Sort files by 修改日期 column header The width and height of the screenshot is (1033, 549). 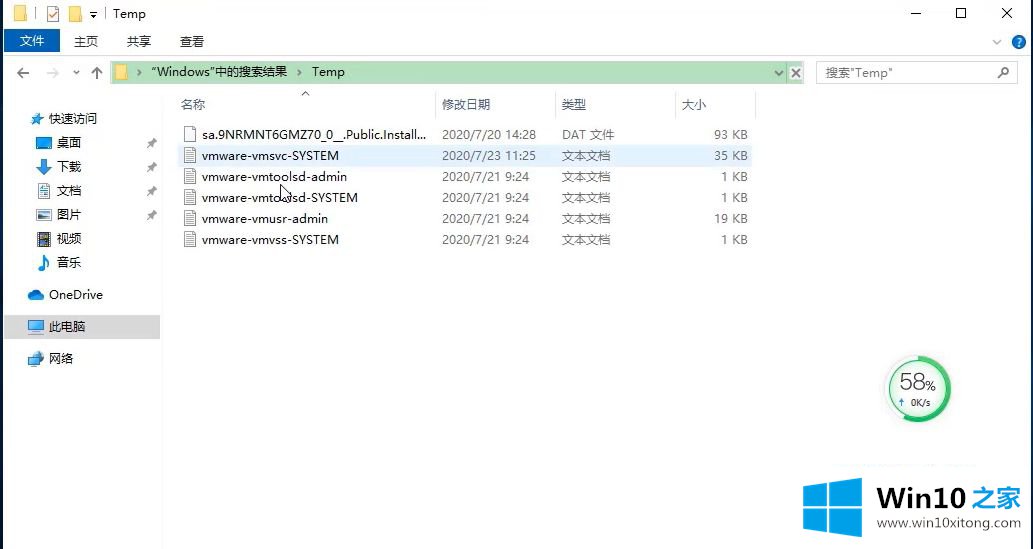pyautogui.click(x=466, y=104)
